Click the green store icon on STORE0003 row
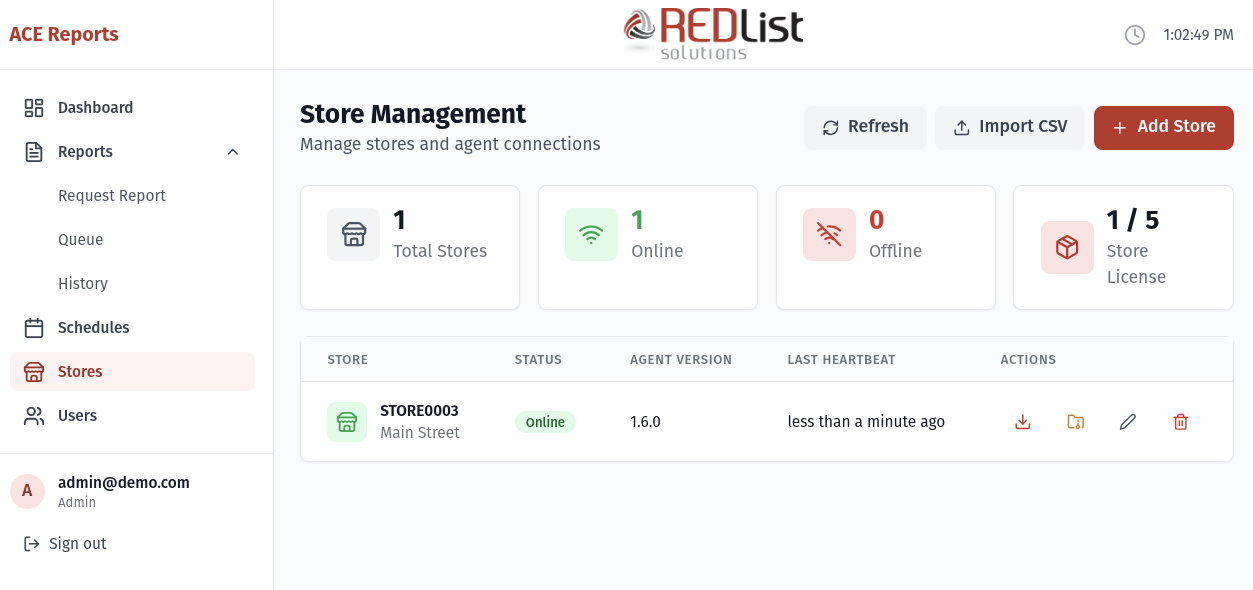Screen dimensions: 1253x590 tap(346, 421)
